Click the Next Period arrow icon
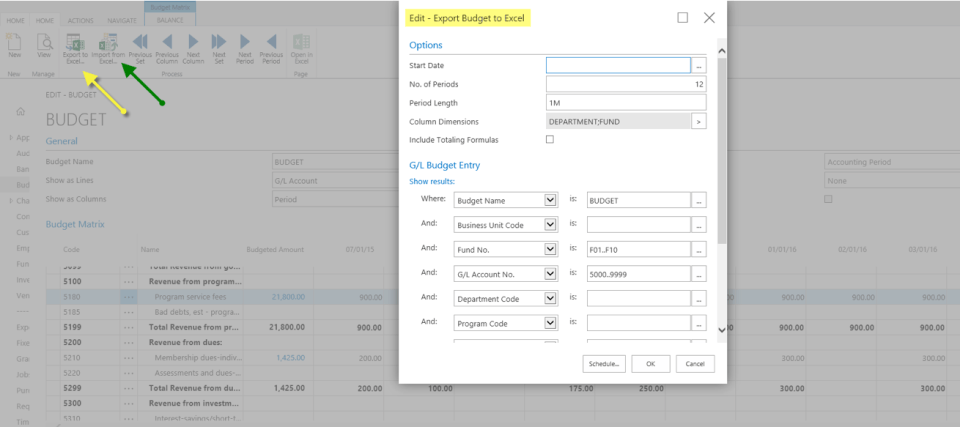 (245, 44)
